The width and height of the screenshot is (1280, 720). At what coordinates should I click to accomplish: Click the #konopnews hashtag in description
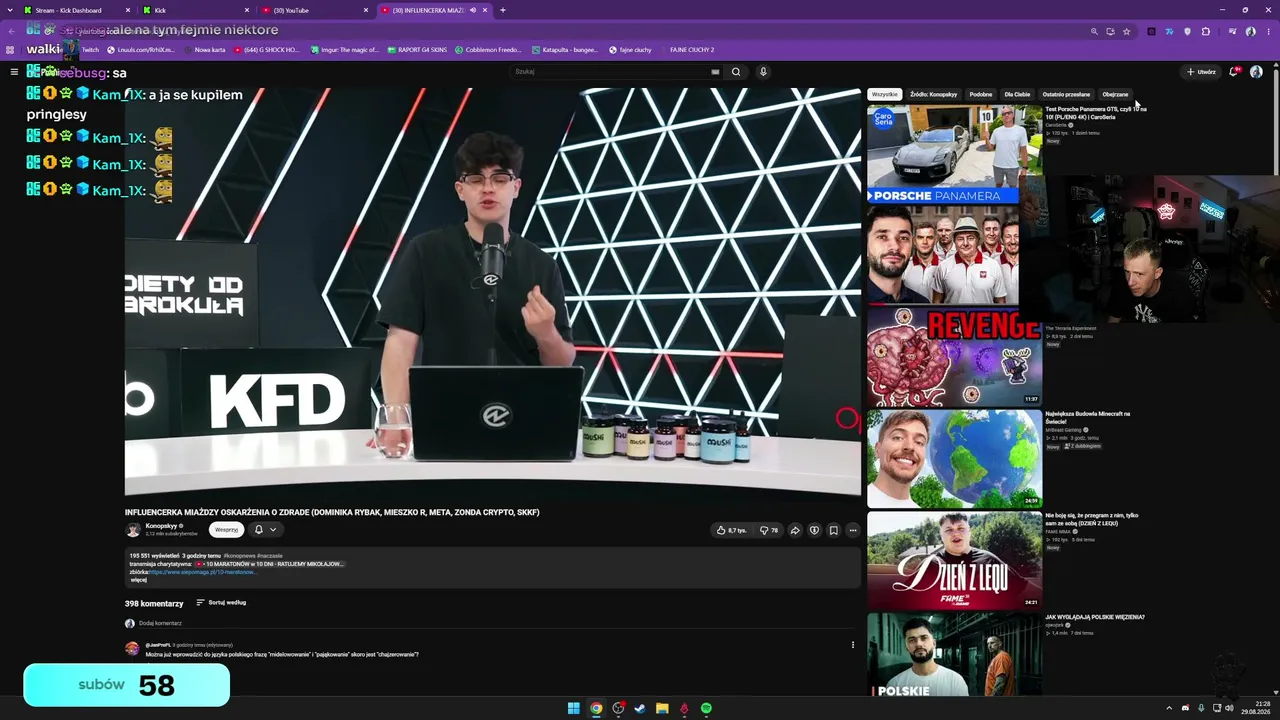click(239, 555)
